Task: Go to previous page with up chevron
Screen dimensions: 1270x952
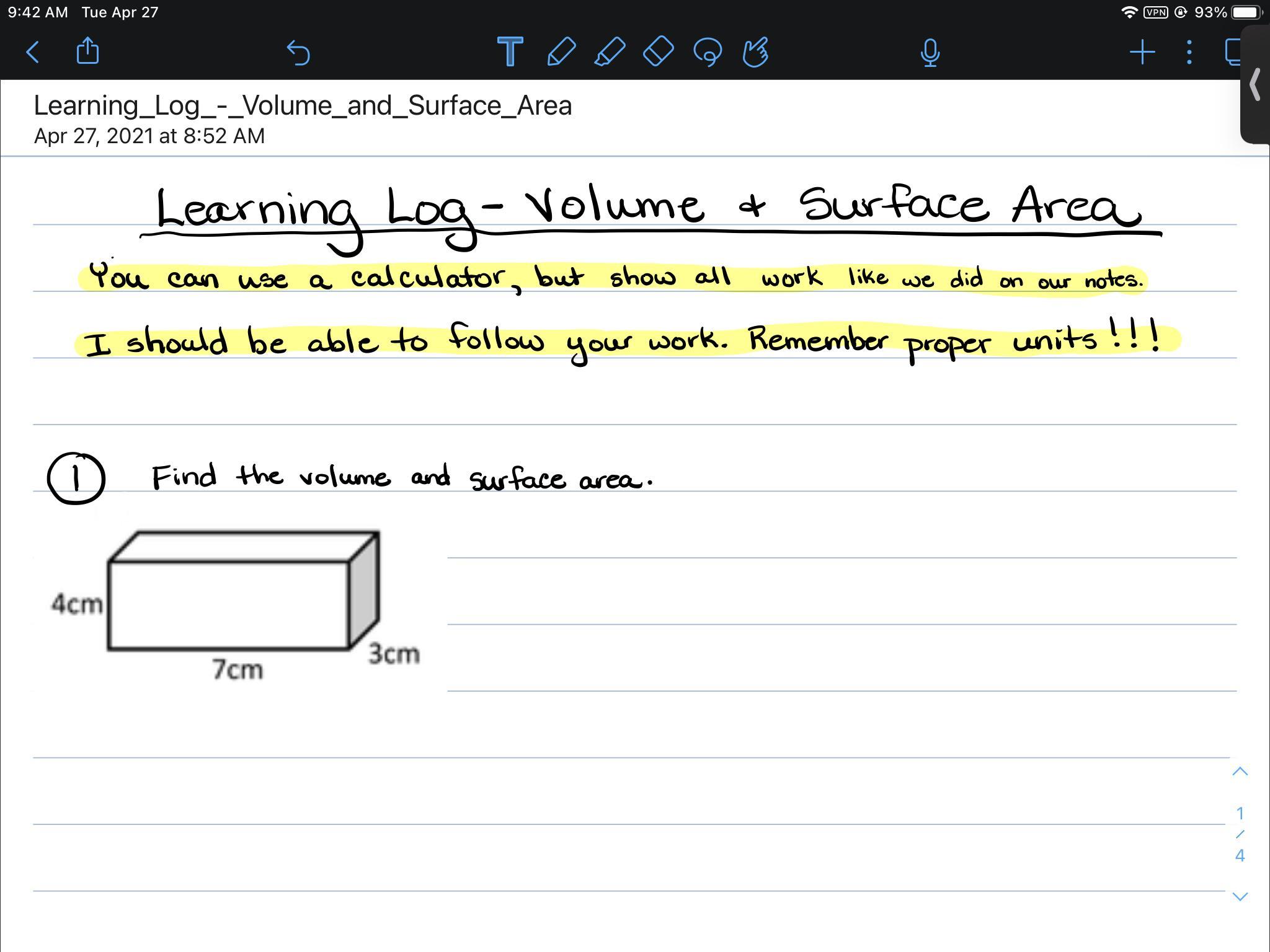Action: (1240, 772)
